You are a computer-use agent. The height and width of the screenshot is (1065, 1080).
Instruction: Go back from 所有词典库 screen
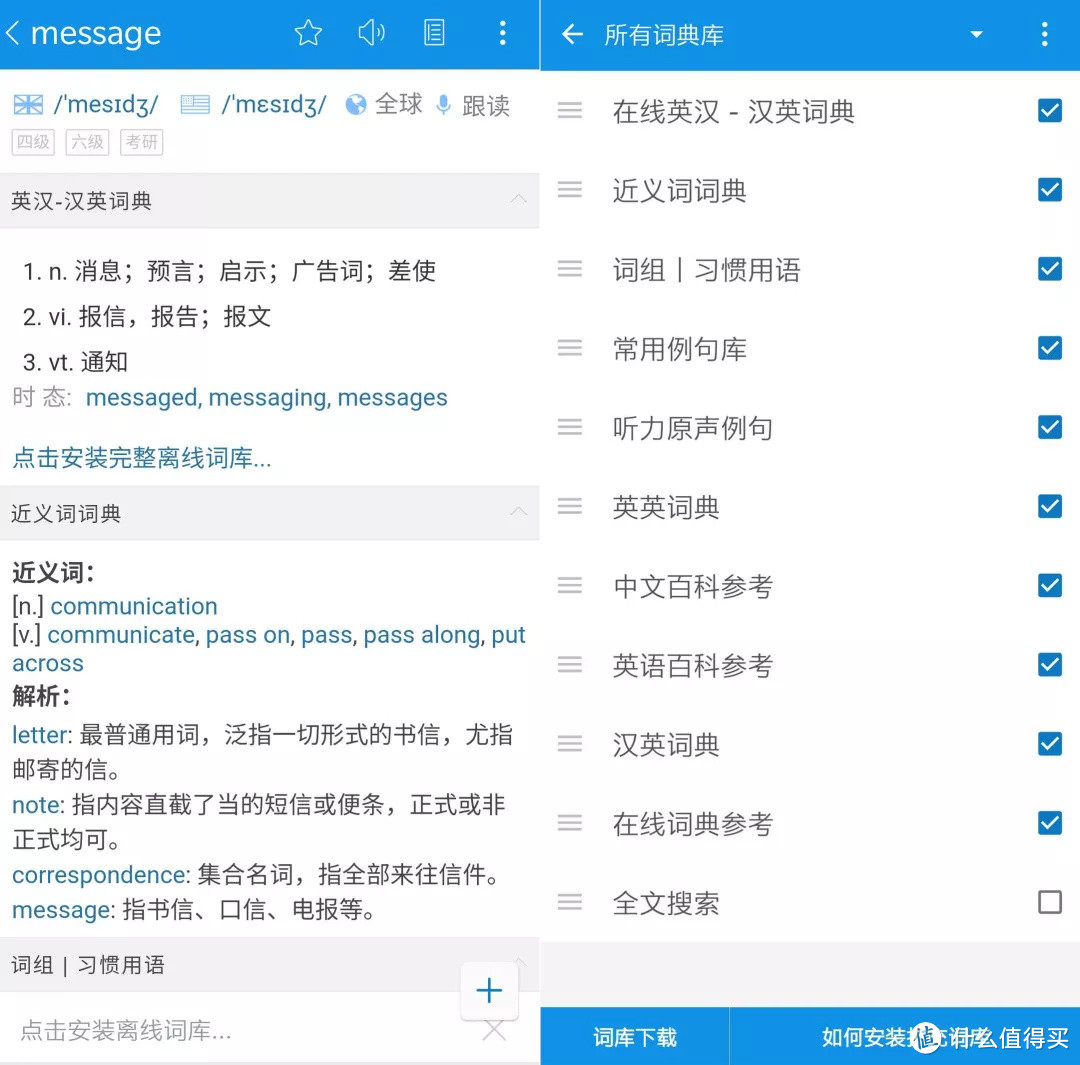click(x=572, y=34)
